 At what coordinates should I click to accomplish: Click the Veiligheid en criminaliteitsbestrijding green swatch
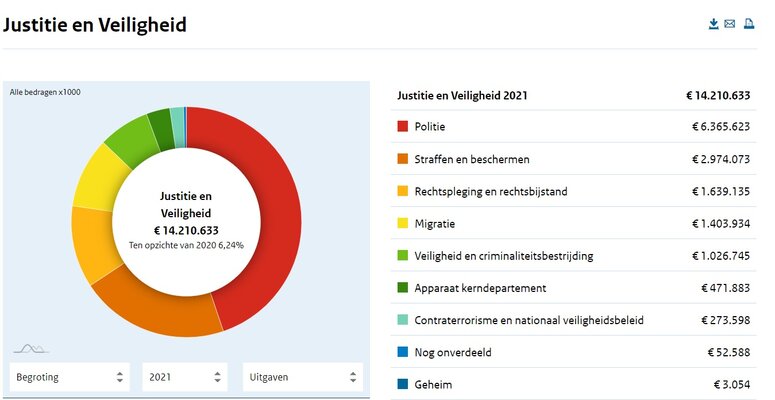coord(403,255)
